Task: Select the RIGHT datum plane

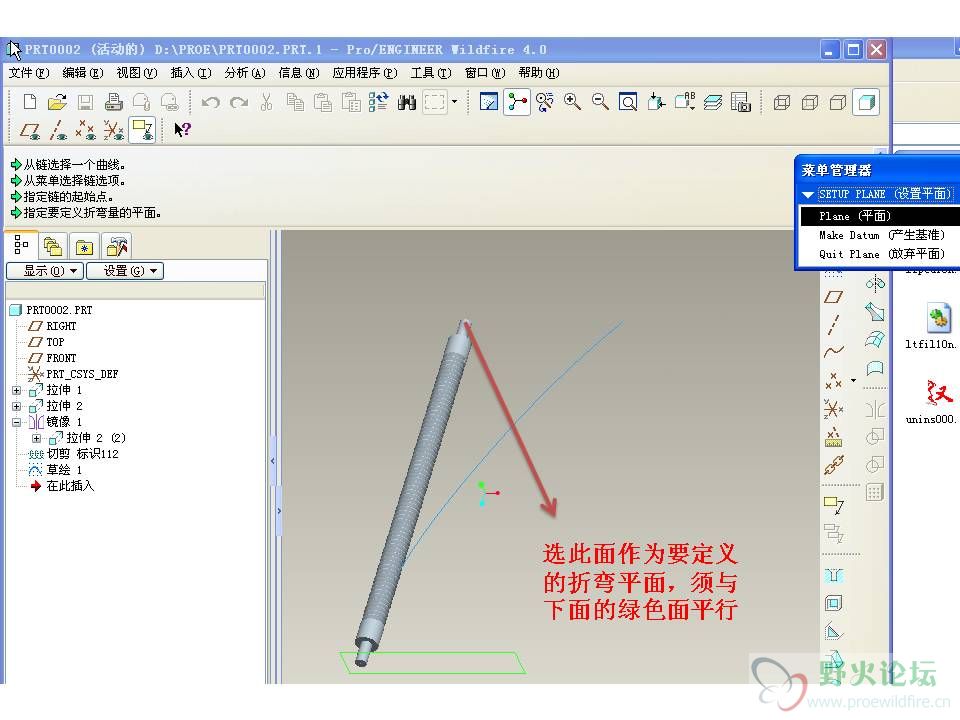Action: (53, 326)
